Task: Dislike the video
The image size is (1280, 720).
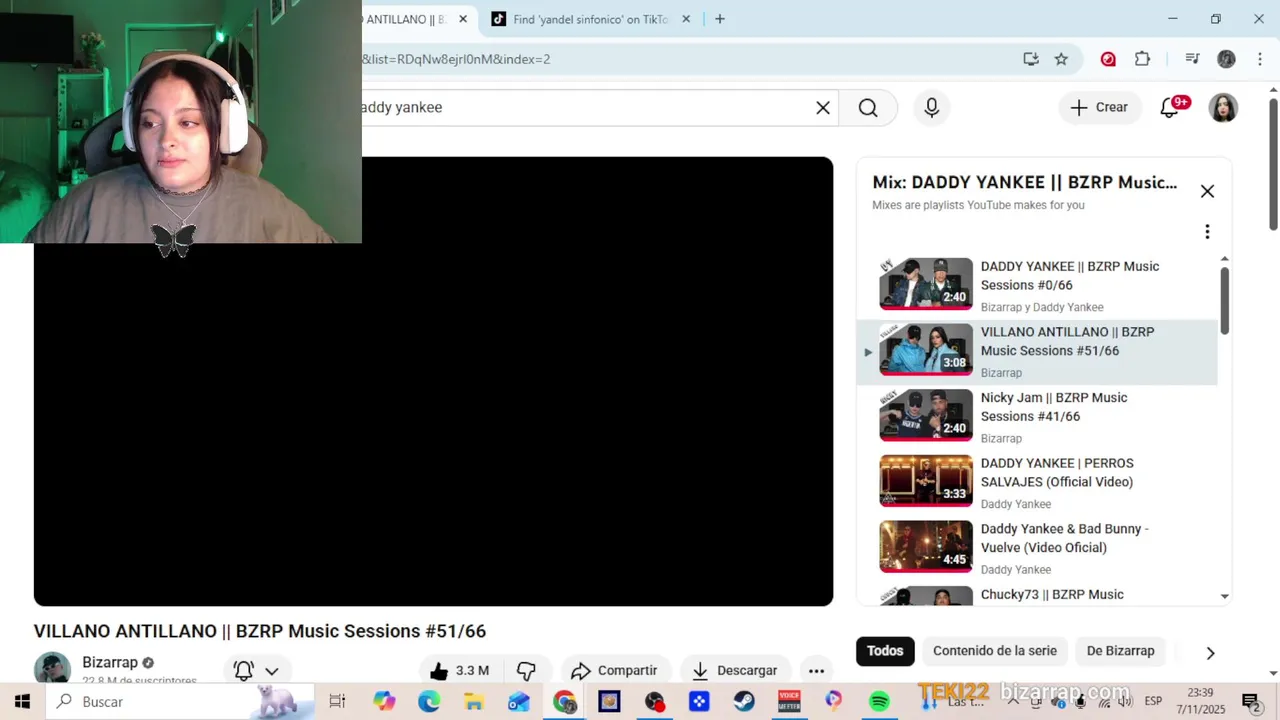Action: (526, 671)
